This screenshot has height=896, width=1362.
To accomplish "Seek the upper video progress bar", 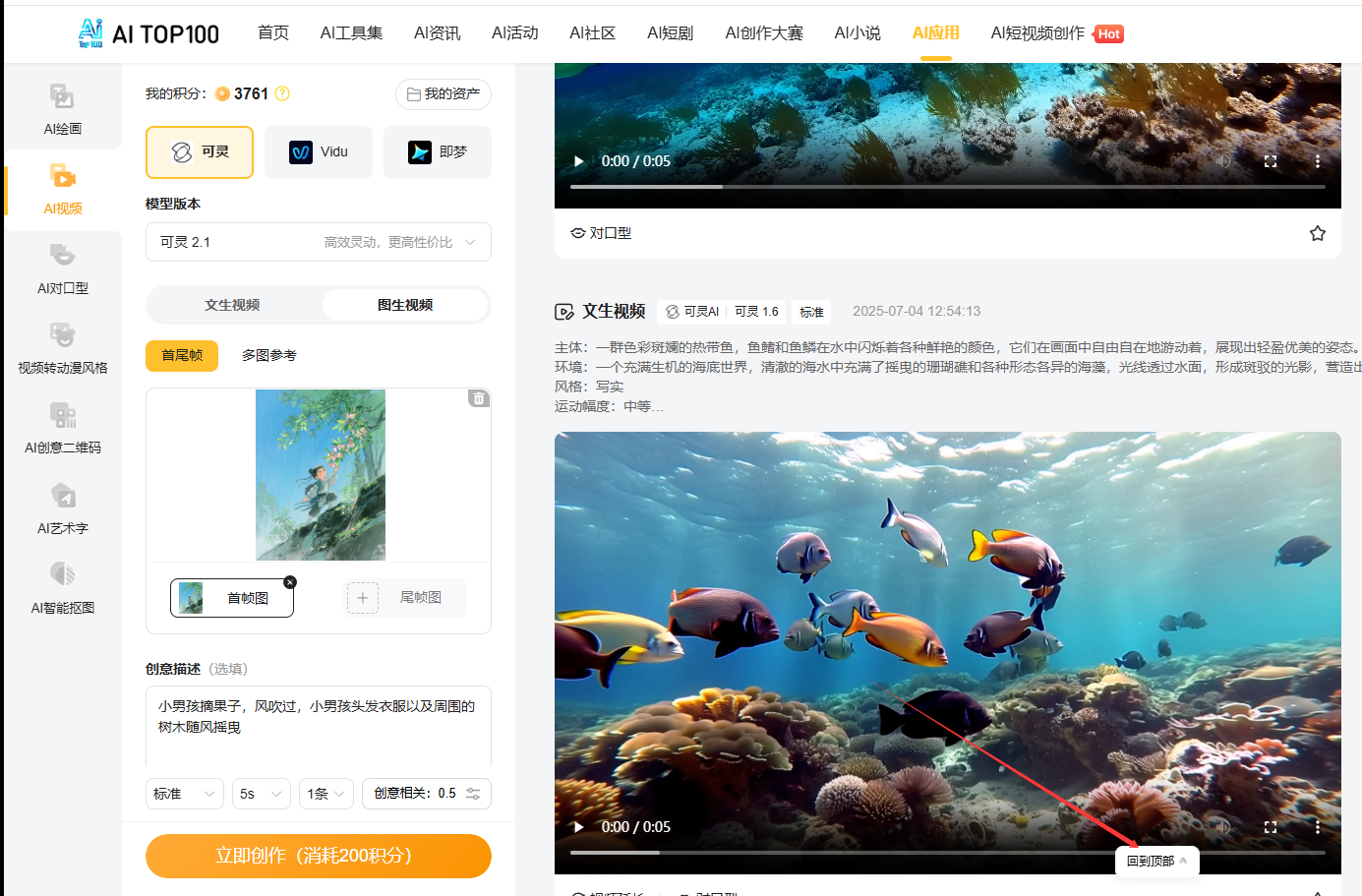I will click(x=948, y=187).
